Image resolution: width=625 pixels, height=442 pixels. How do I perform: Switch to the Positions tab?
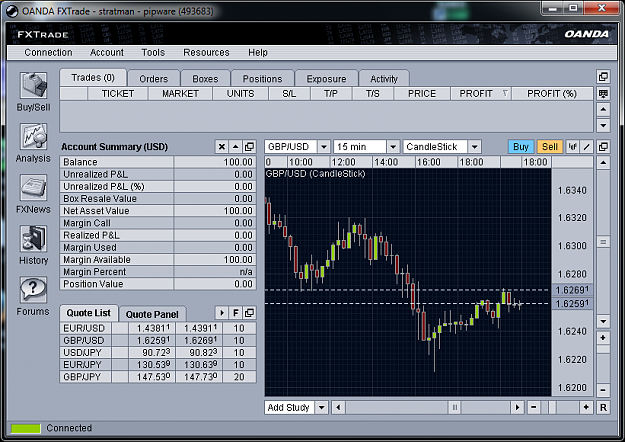262,79
